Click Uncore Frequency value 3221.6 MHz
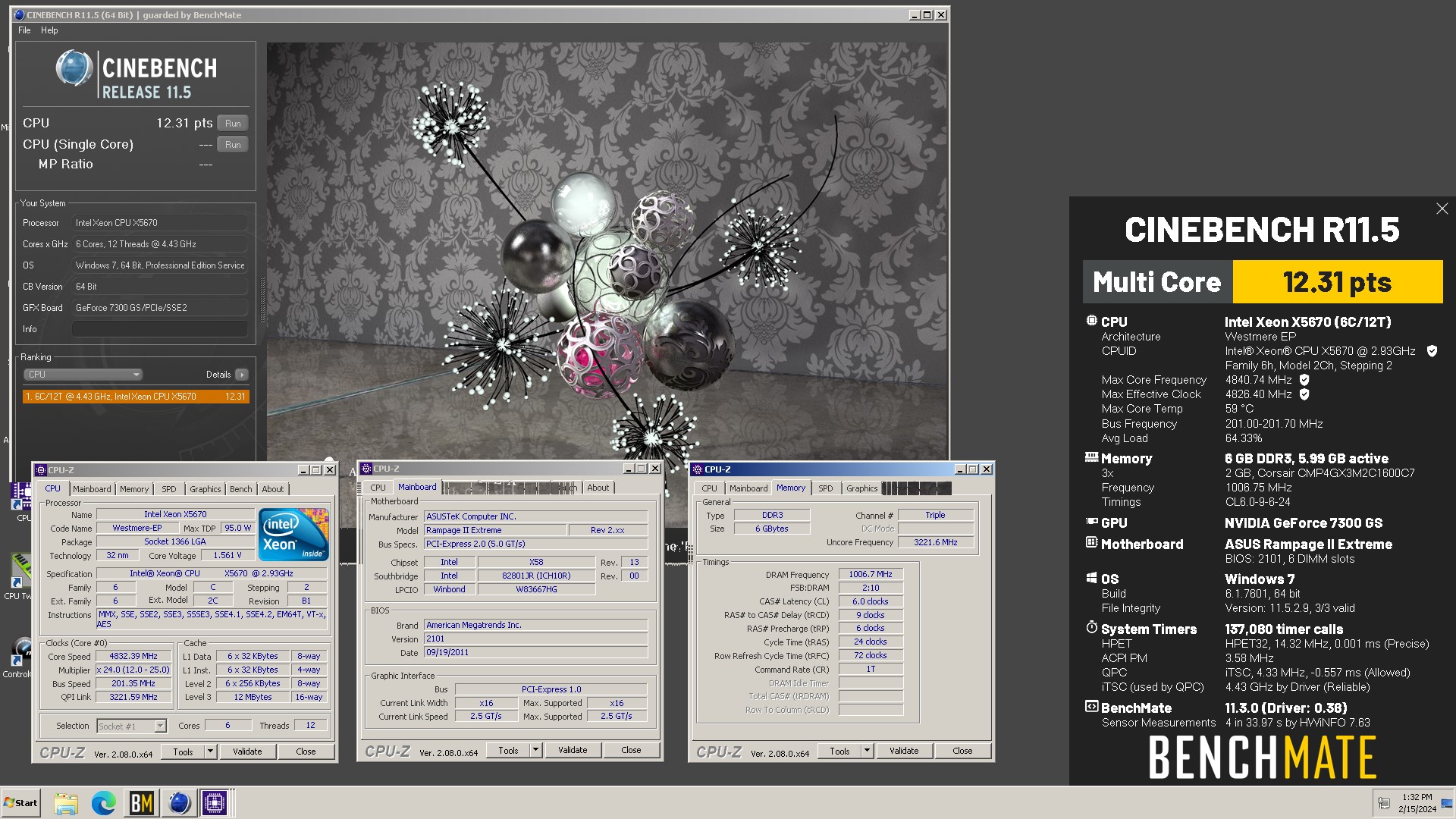Viewport: 1456px width, 819px height. [x=935, y=542]
